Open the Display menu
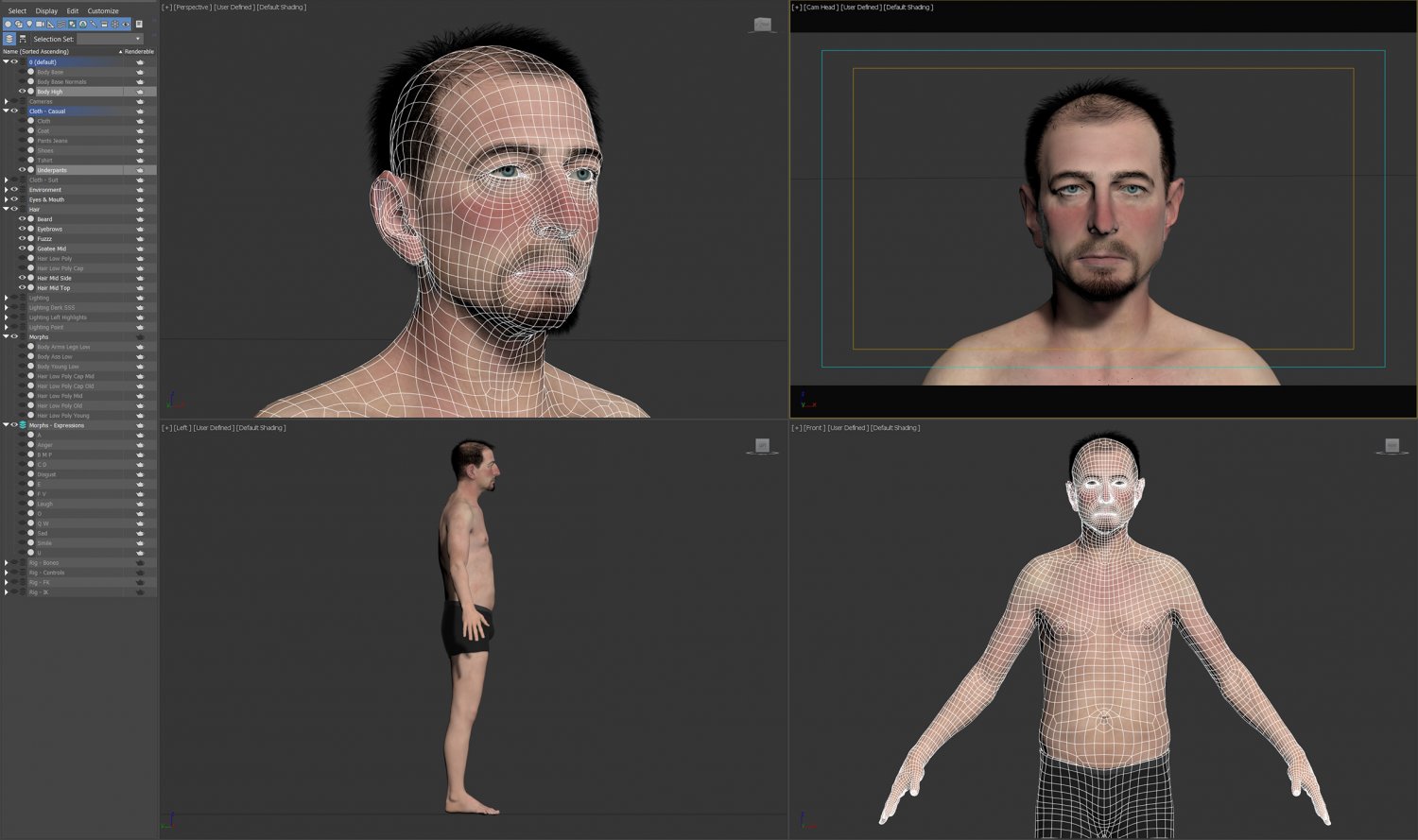Image resolution: width=1418 pixels, height=840 pixels. click(45, 10)
